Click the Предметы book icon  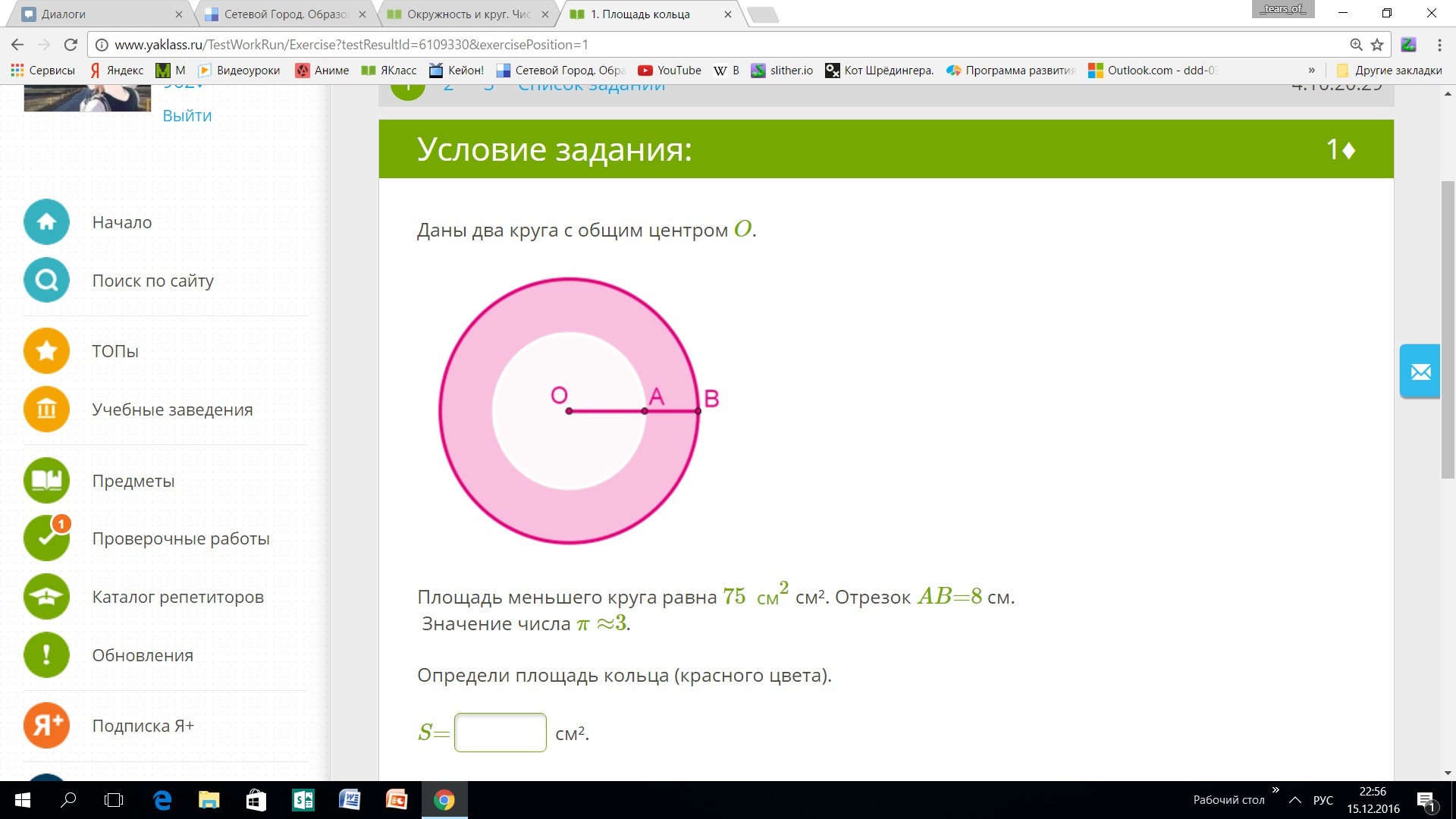(46, 481)
